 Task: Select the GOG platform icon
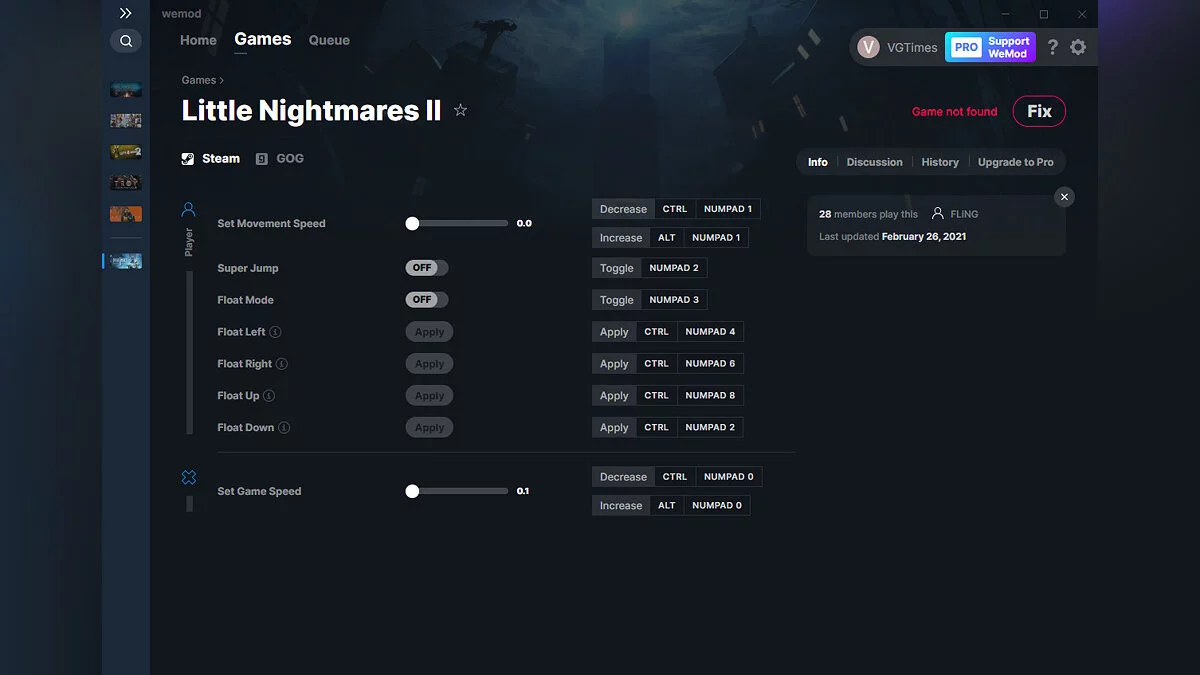click(261, 158)
